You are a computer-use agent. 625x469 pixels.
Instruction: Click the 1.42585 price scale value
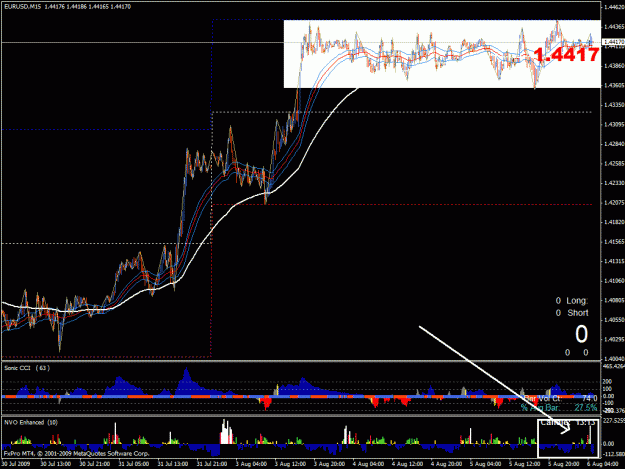point(614,163)
